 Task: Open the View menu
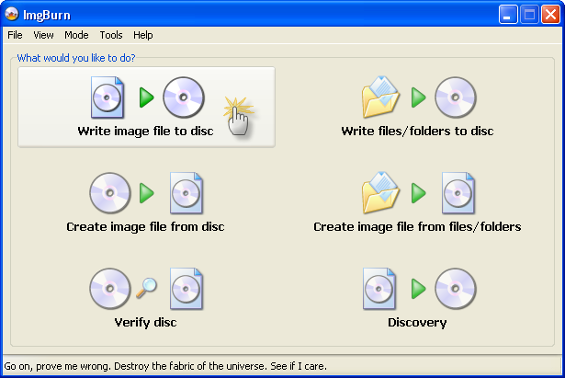click(43, 35)
